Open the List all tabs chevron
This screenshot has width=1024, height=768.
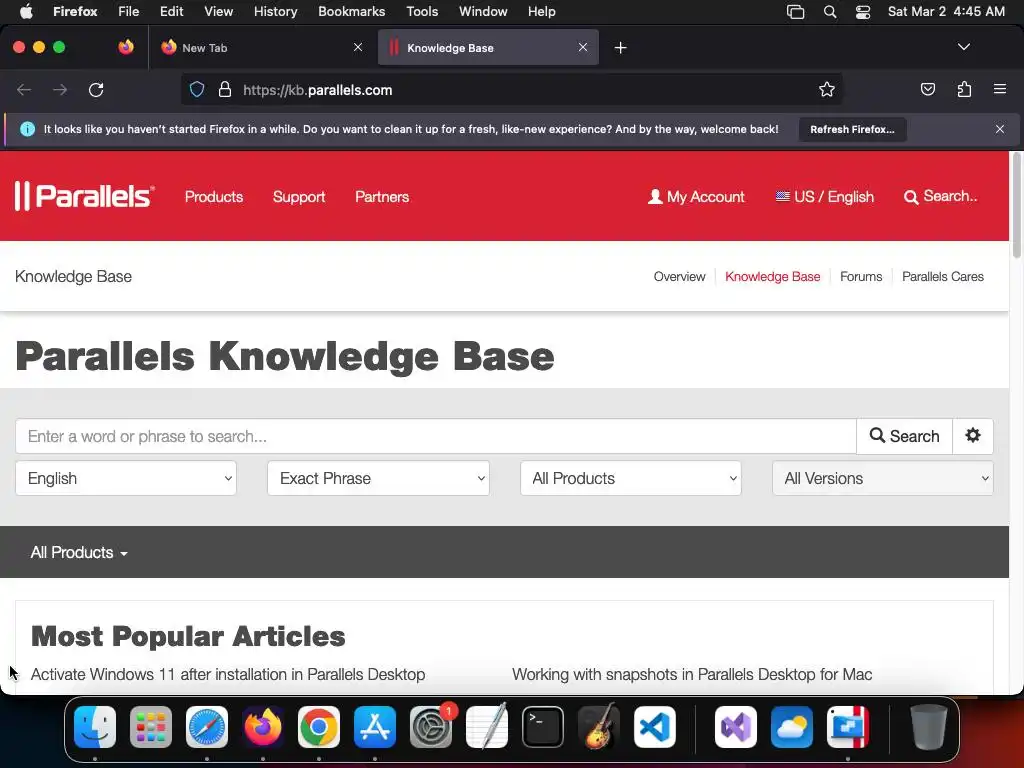click(x=963, y=47)
